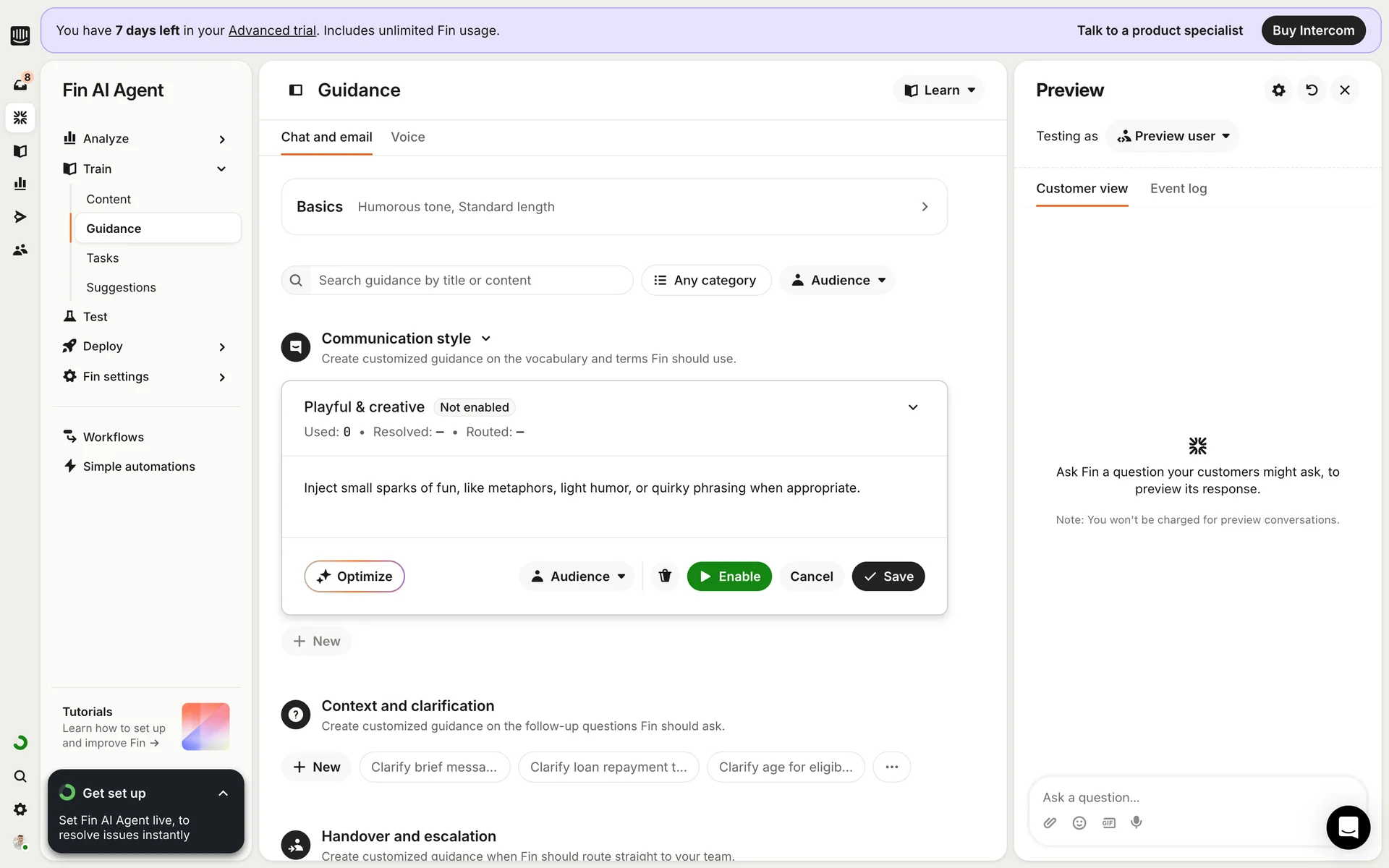Viewport: 1389px width, 868px height.
Task: Reset preview conversation with refresh icon
Action: pyautogui.click(x=1312, y=90)
